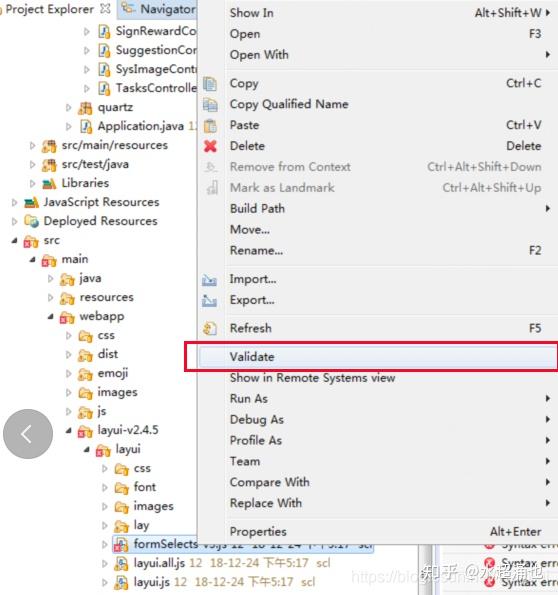Click the src folder error icon

click(31, 241)
